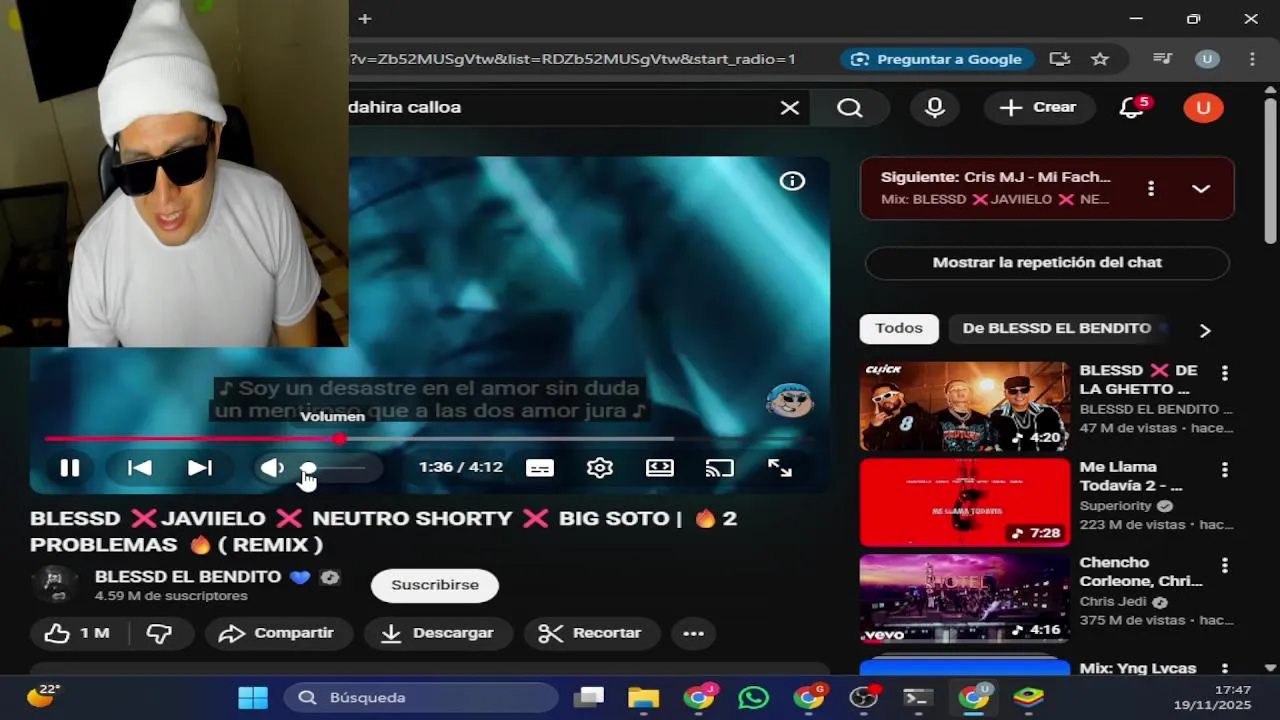Open the Me Llama Todavía 2 title link
The height and width of the screenshot is (720, 1280).
point(1131,476)
